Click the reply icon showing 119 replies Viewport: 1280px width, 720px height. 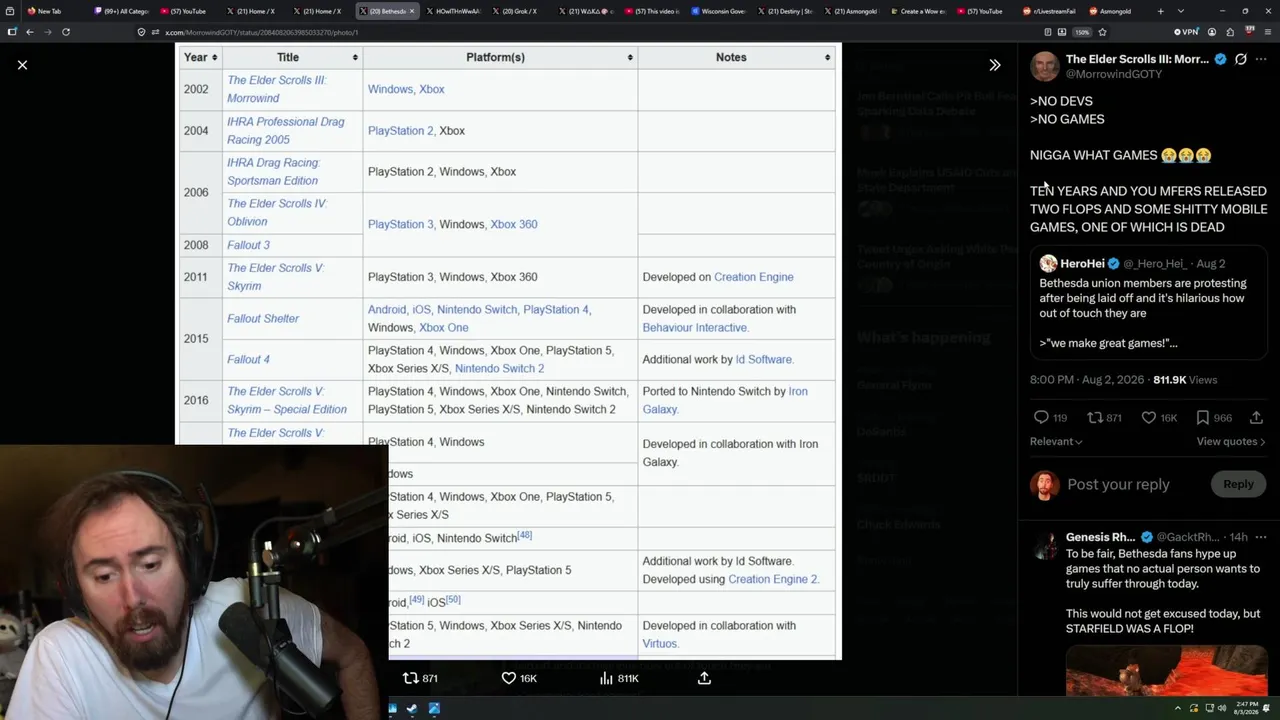point(1041,417)
